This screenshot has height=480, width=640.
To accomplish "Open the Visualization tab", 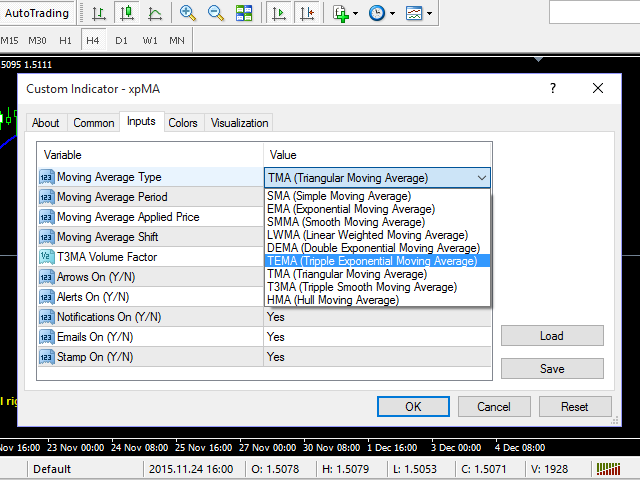I will pyautogui.click(x=240, y=123).
